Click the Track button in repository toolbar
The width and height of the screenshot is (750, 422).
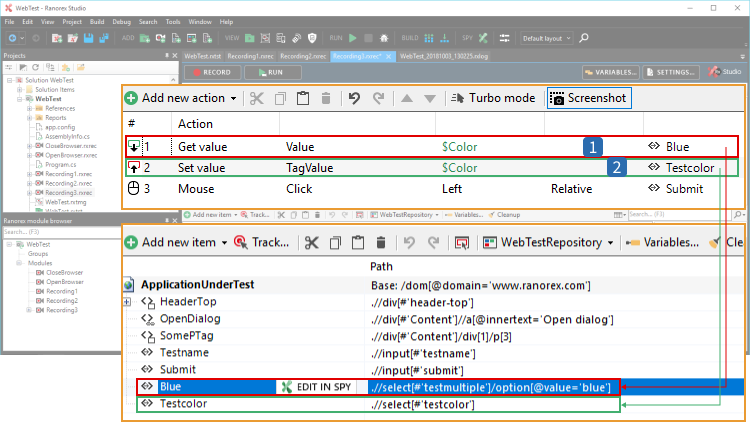[262, 242]
